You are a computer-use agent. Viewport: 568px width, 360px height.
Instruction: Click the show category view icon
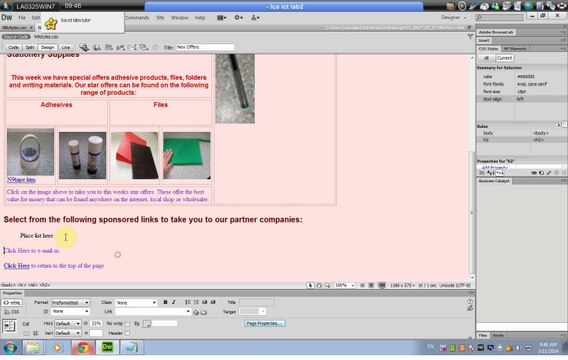(483, 173)
